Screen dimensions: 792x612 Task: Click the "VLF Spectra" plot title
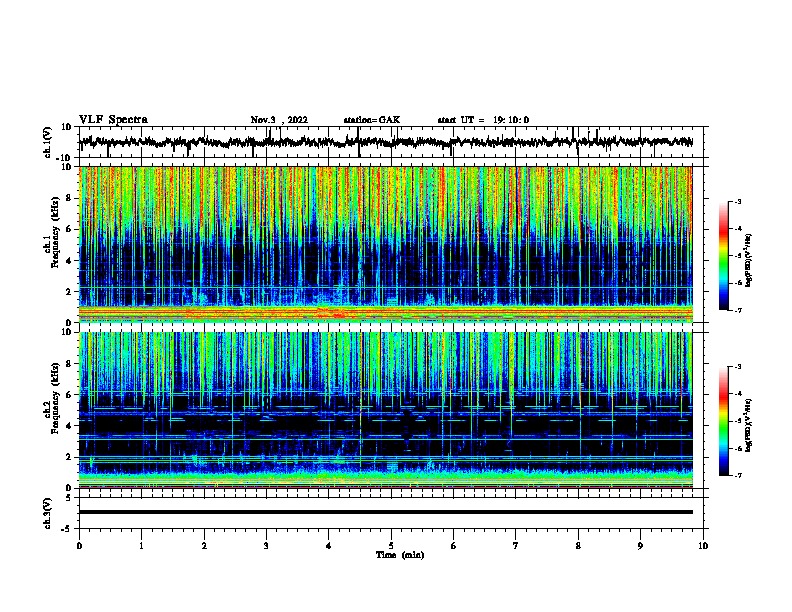[113, 120]
